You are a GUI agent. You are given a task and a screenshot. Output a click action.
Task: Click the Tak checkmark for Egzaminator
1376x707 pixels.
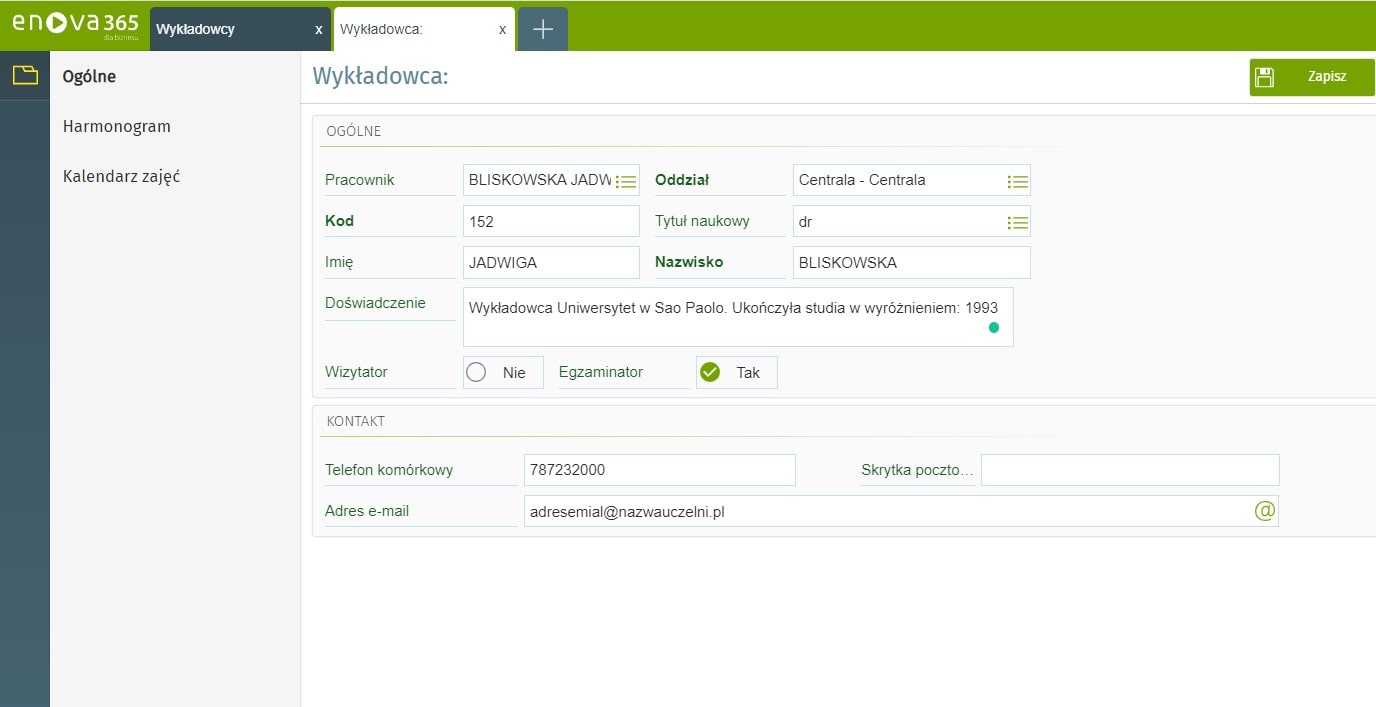pyautogui.click(x=710, y=371)
